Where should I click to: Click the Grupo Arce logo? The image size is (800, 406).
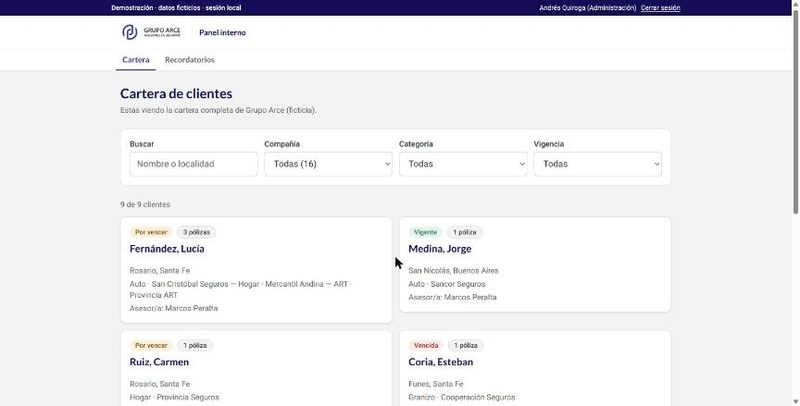[x=151, y=32]
